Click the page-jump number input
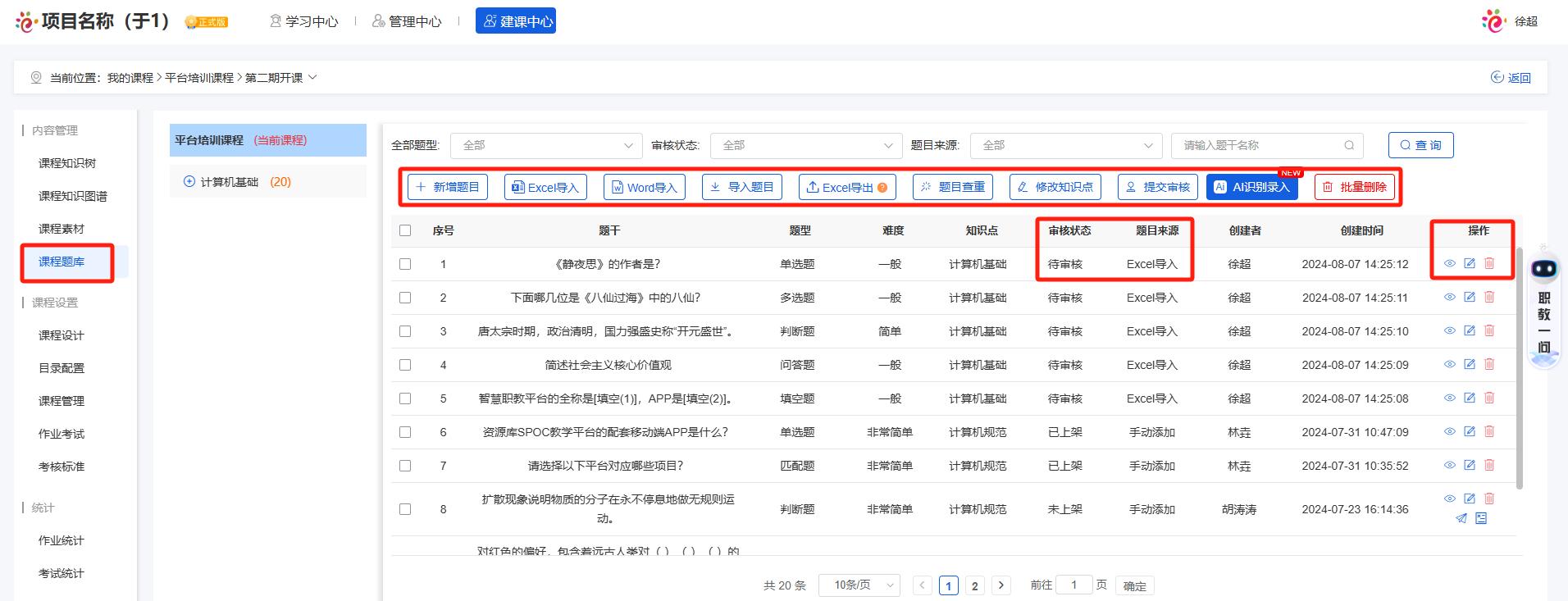 1074,585
